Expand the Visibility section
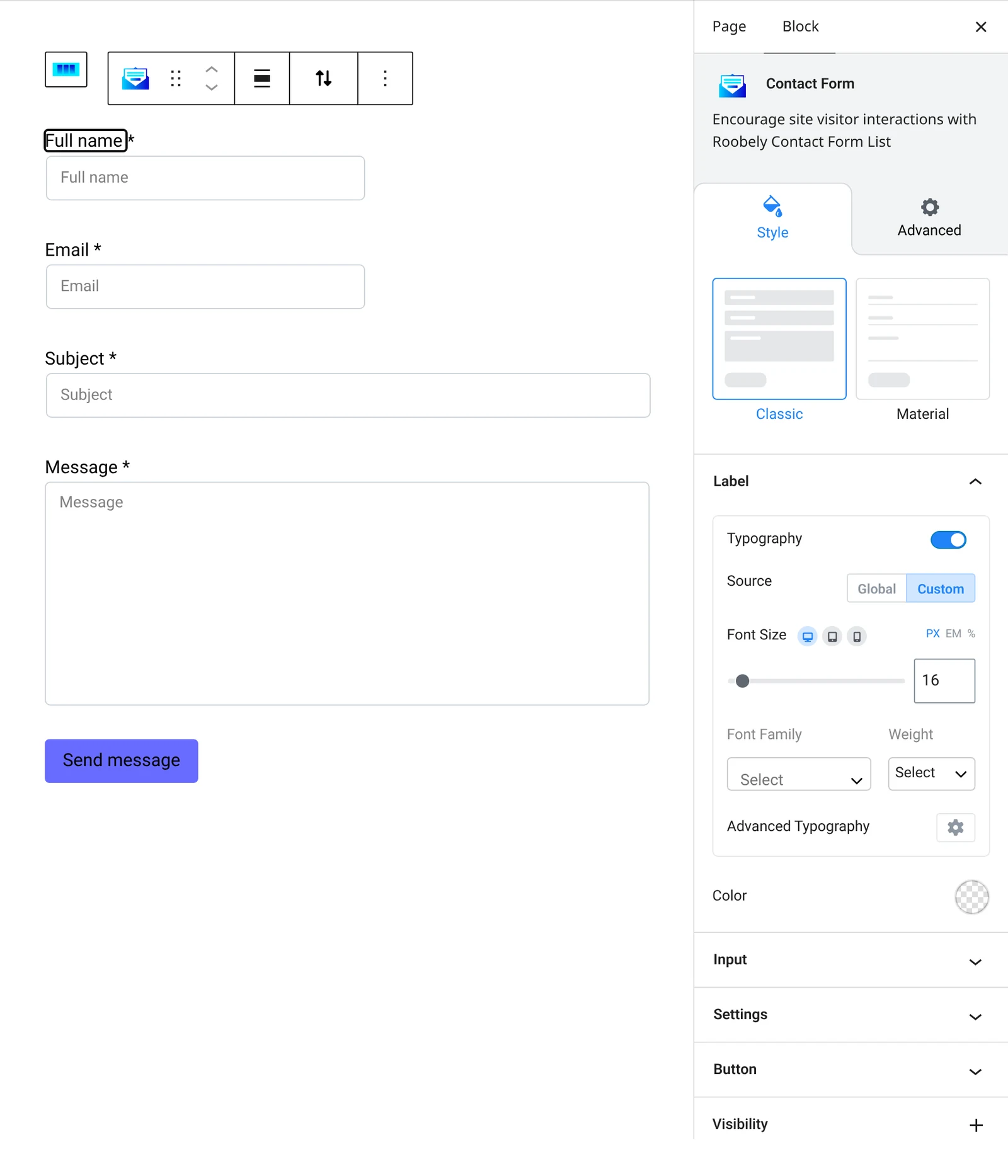Screen dimensions: 1008x1176 click(x=850, y=1124)
